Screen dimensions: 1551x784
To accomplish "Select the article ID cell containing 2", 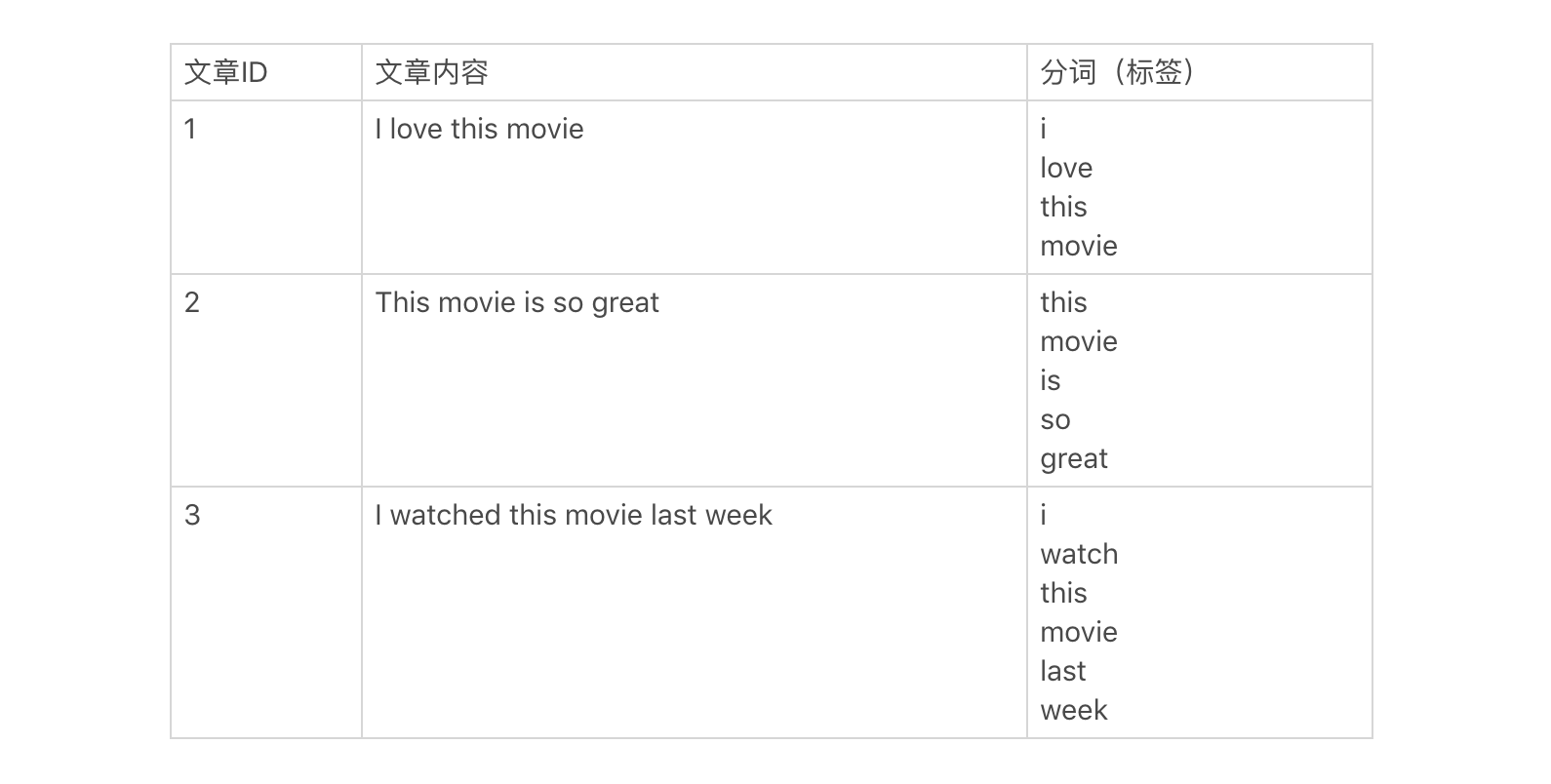I will pos(192,302).
